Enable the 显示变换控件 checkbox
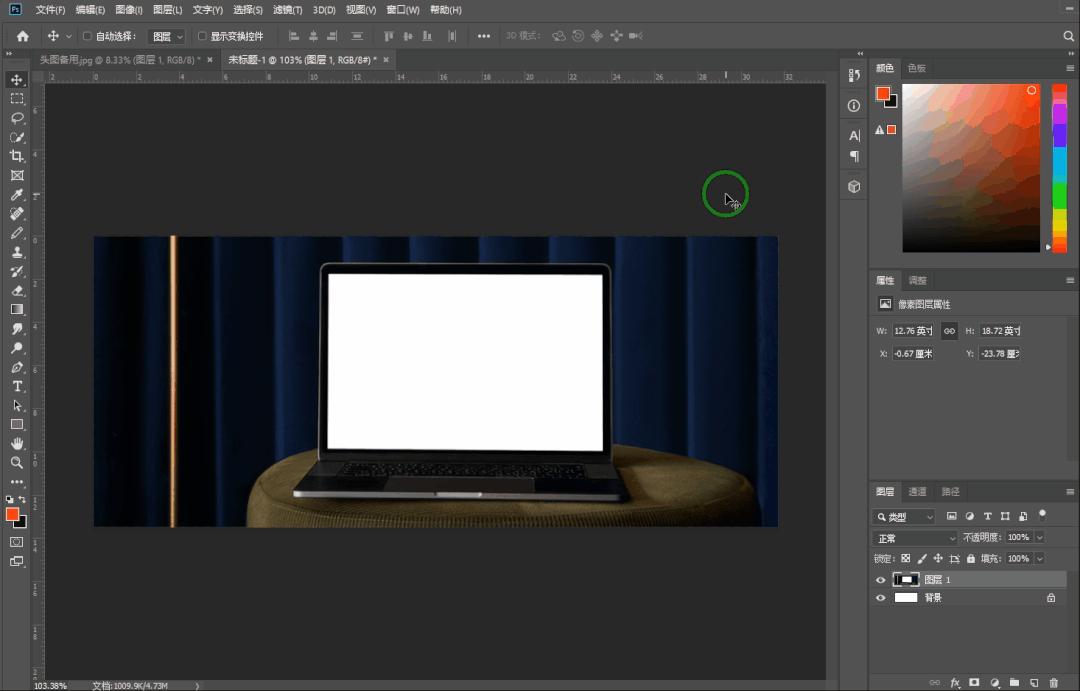 point(202,36)
